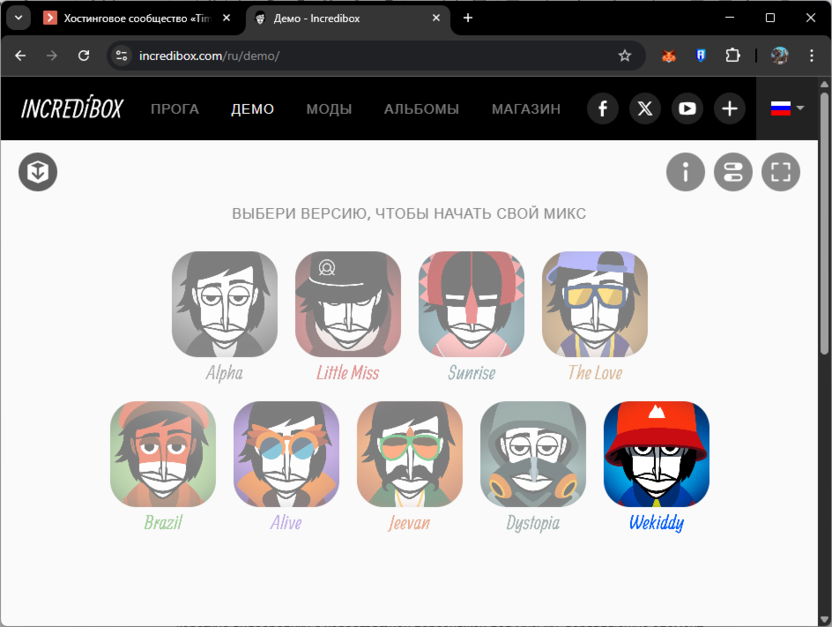
Task: Open Incredibox's X social icon
Action: pos(645,108)
